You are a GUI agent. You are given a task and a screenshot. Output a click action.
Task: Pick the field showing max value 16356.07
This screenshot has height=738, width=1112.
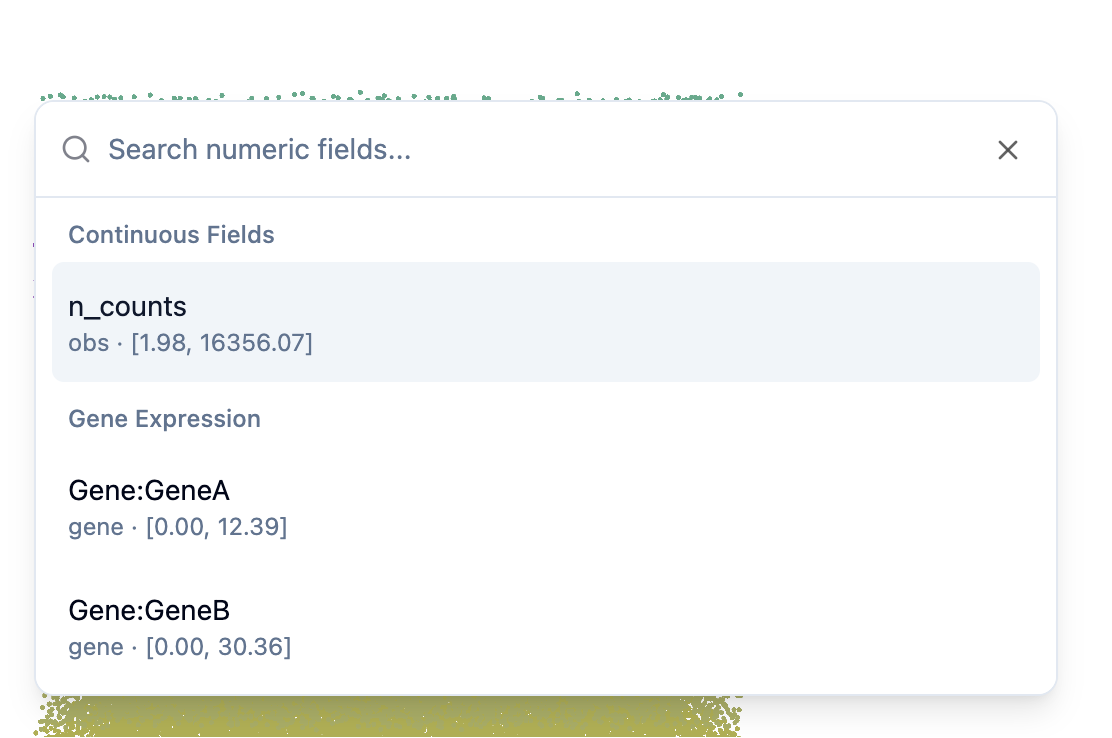click(x=546, y=321)
